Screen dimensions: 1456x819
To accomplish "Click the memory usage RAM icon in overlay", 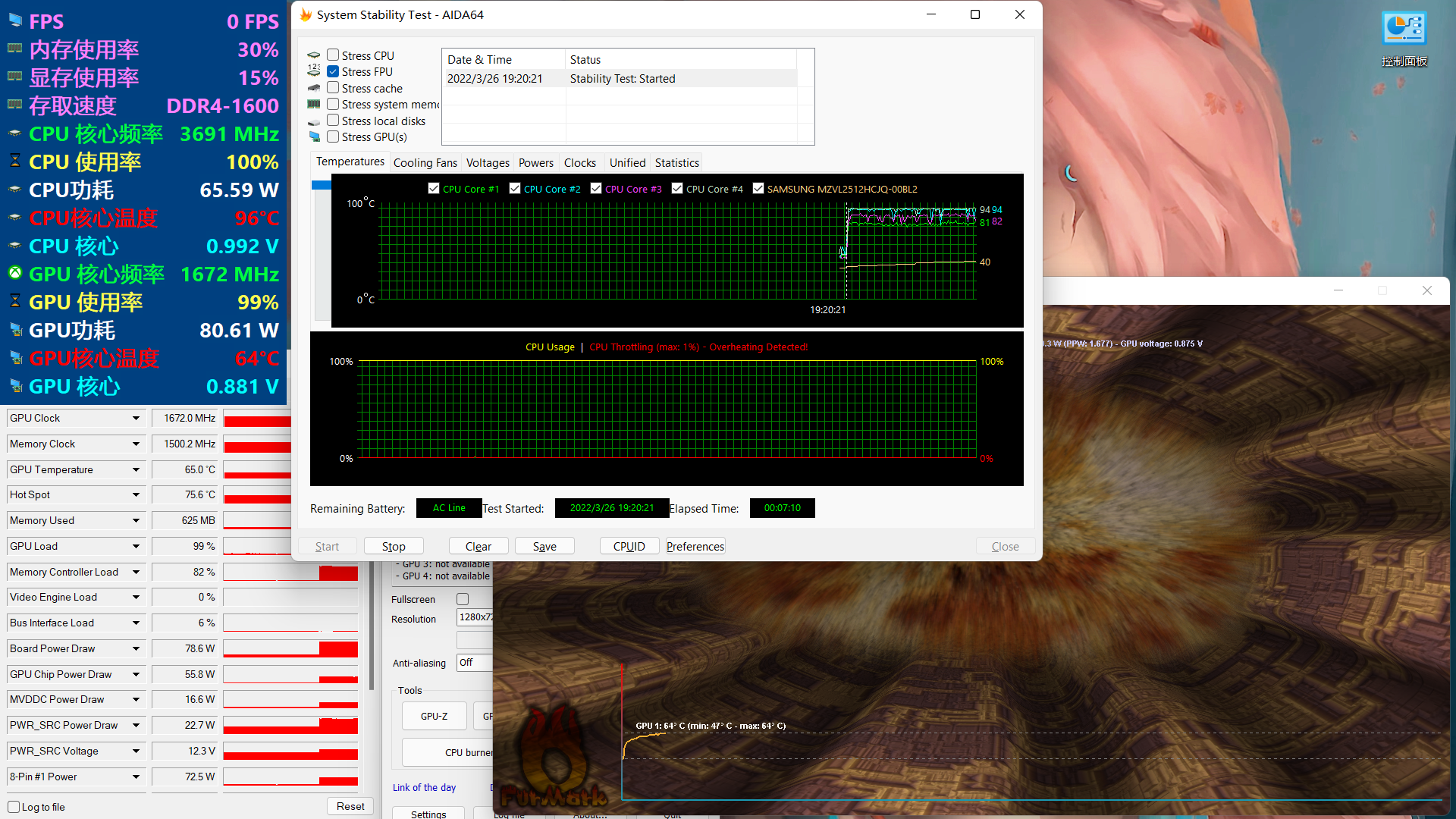I will tap(14, 49).
